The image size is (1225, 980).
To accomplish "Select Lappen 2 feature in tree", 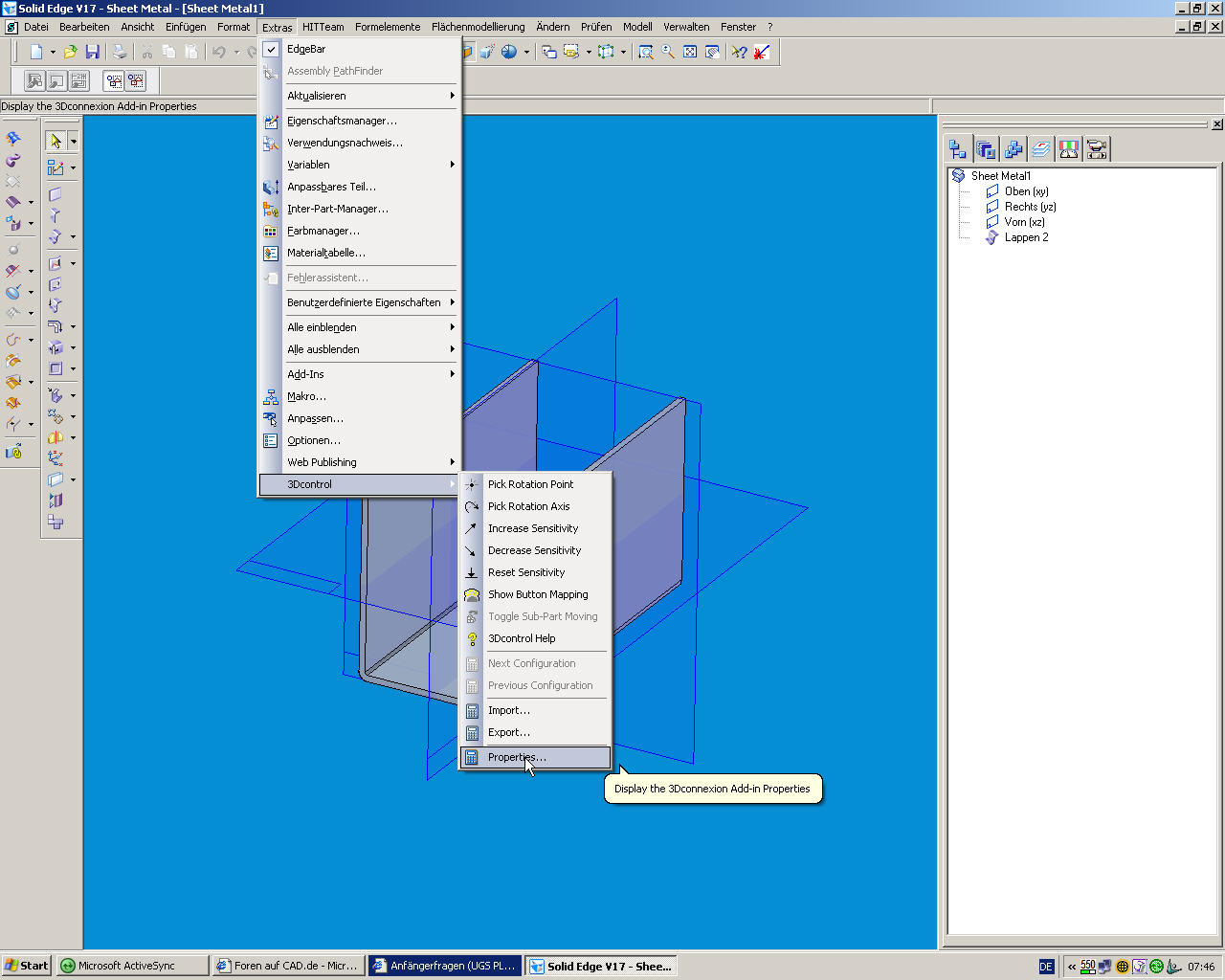I will 1026,237.
